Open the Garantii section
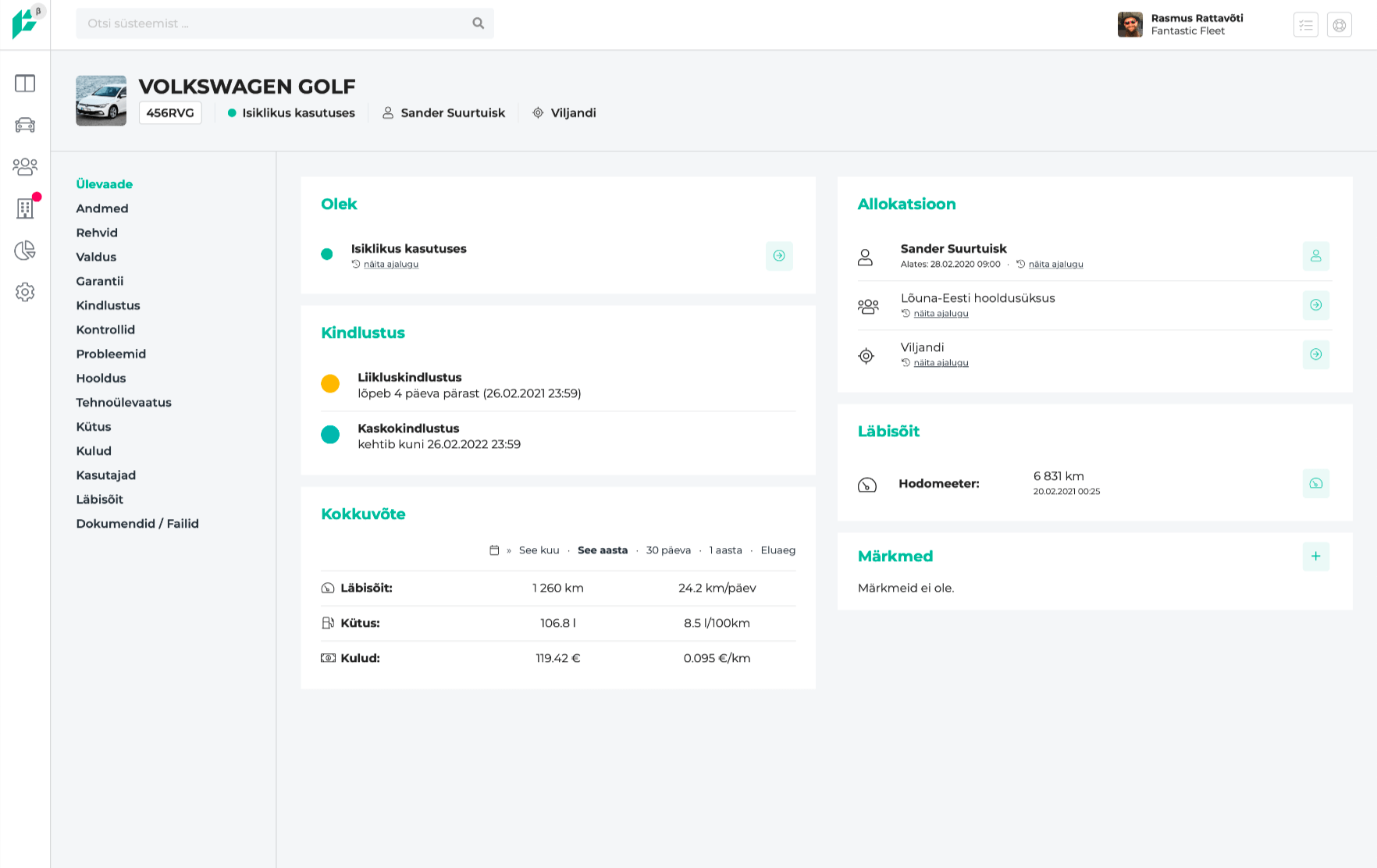 (x=100, y=281)
